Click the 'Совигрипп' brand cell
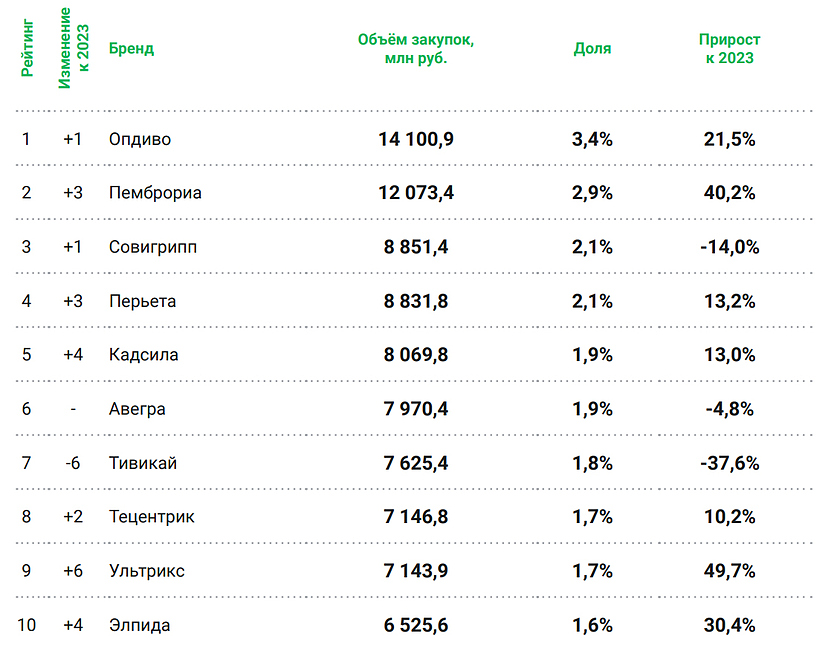 point(153,247)
